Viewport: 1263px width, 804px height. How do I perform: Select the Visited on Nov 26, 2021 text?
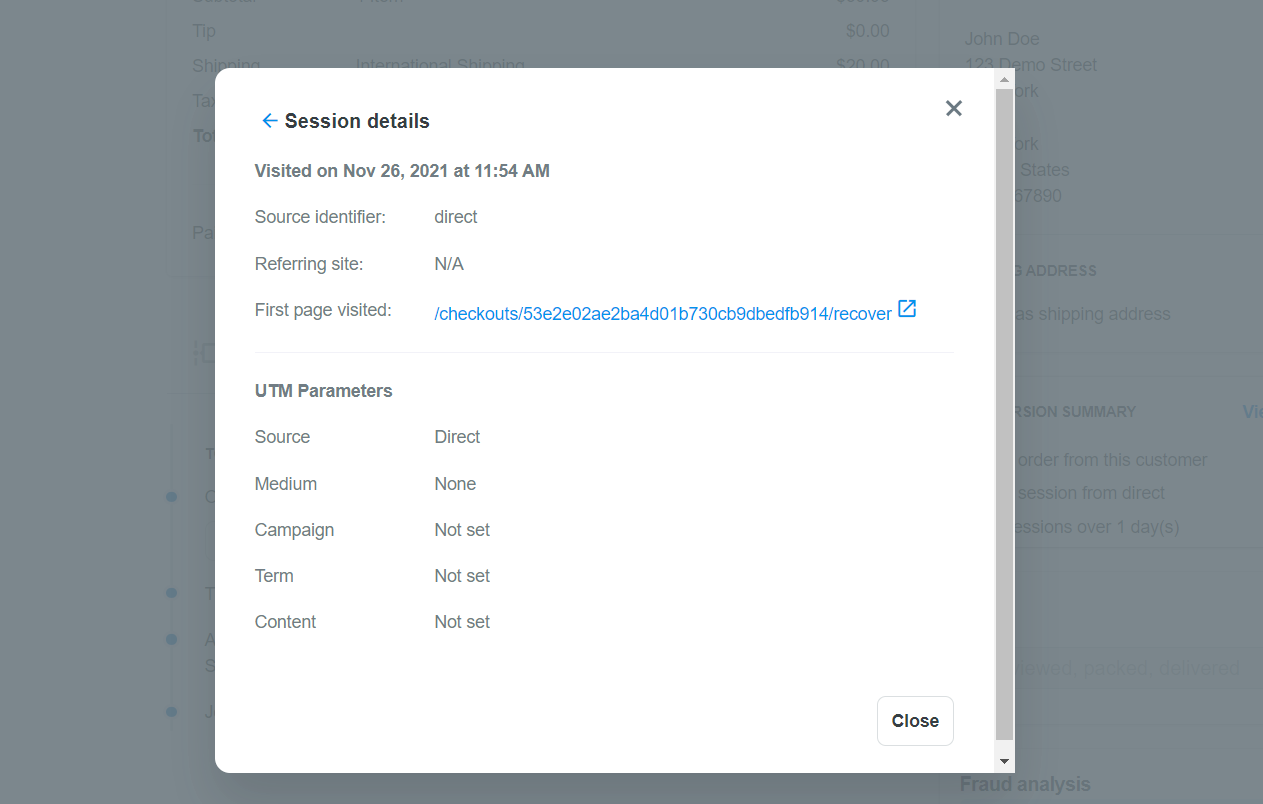[x=402, y=171]
